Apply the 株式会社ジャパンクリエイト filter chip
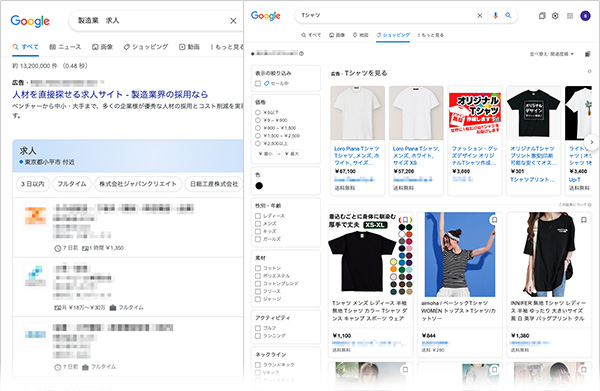 138,184
